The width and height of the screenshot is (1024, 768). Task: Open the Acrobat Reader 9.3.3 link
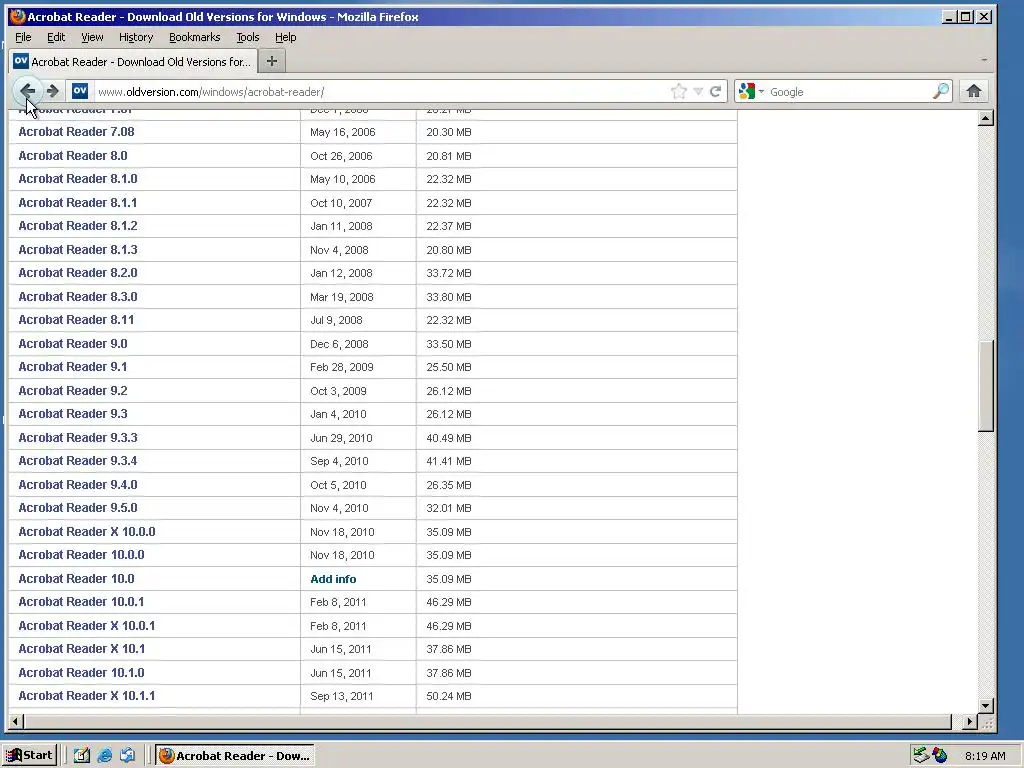78,438
